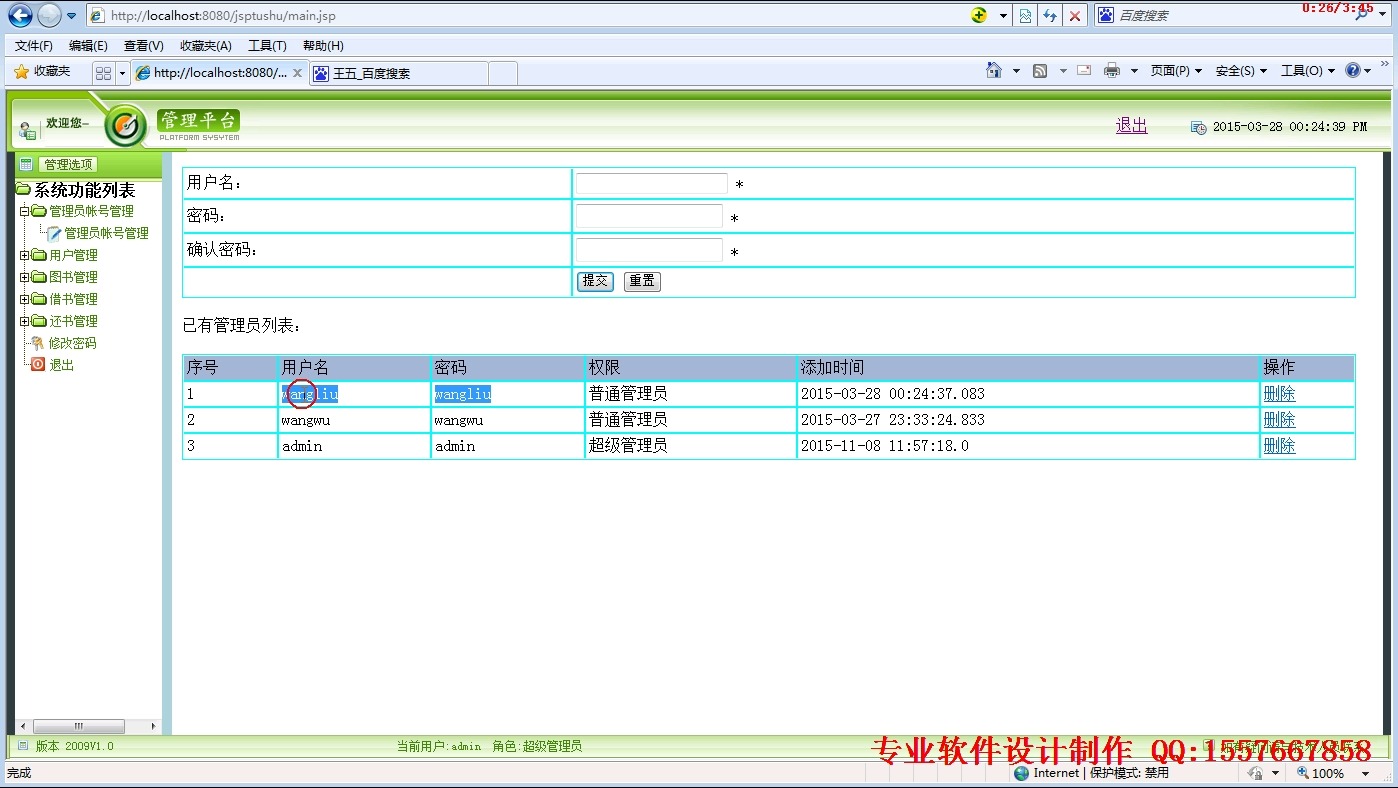The image size is (1398, 788).
Task: Close the localhost:8080 tab
Action: (298, 73)
